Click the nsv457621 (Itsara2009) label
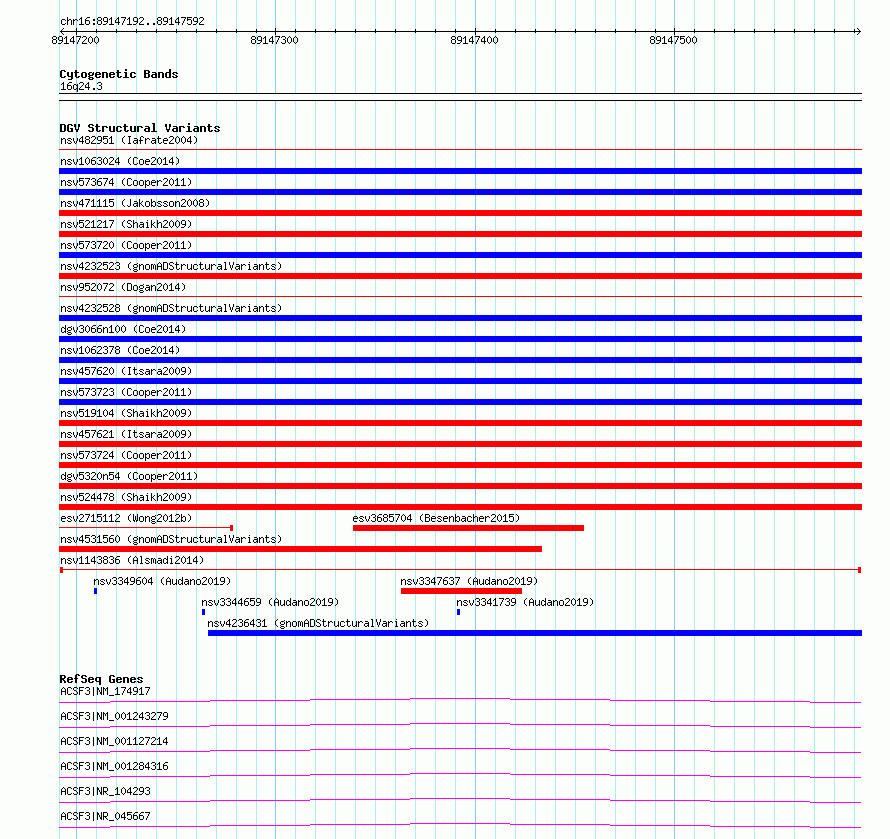 [126, 434]
